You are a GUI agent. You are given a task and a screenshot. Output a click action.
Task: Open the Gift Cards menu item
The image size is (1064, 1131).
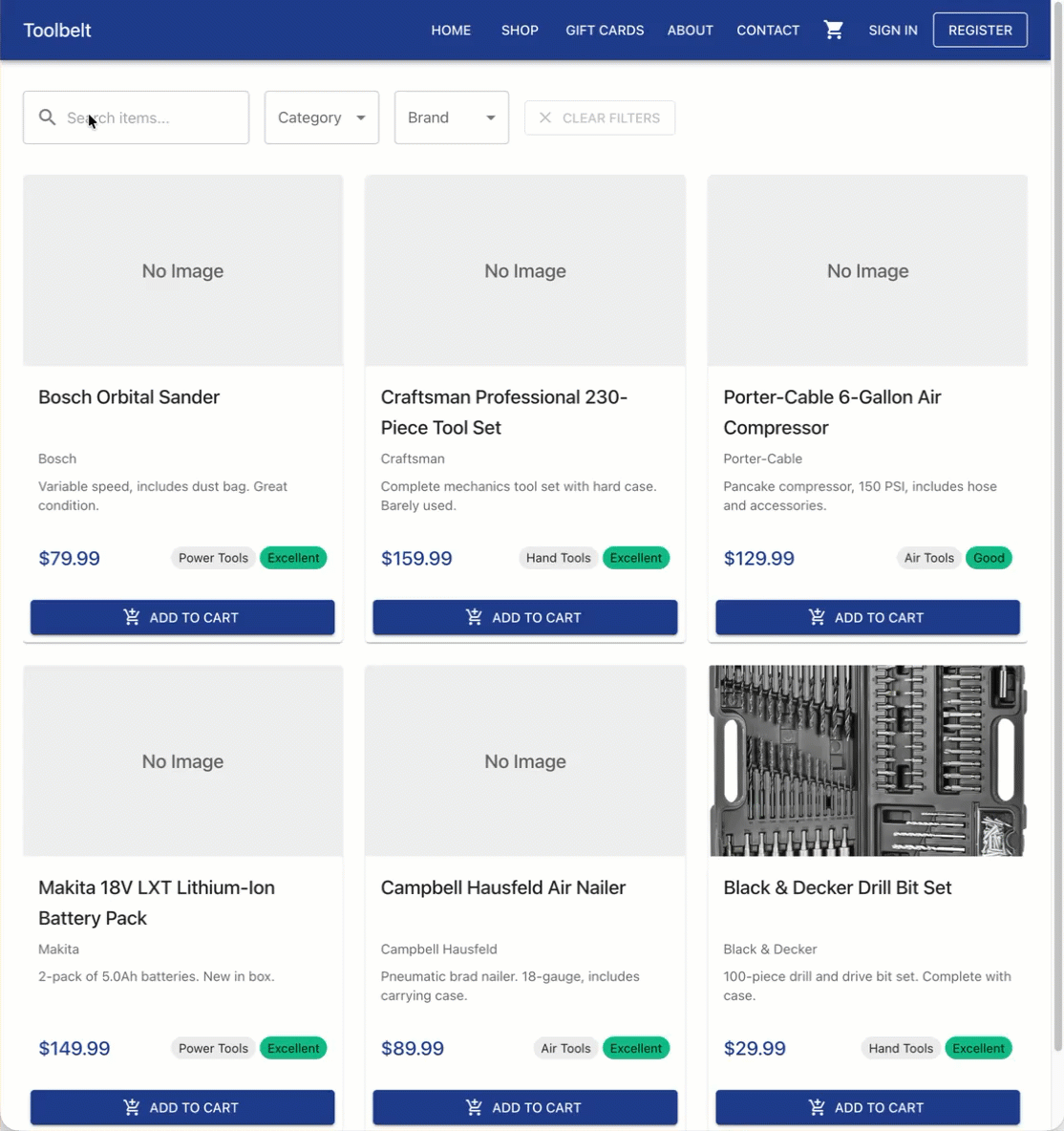(605, 31)
